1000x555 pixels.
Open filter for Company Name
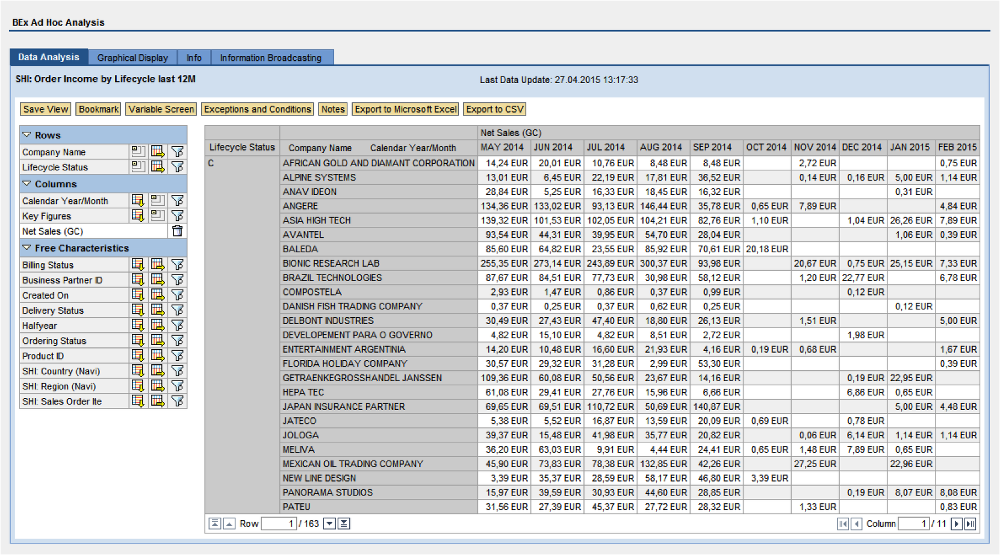[x=177, y=152]
